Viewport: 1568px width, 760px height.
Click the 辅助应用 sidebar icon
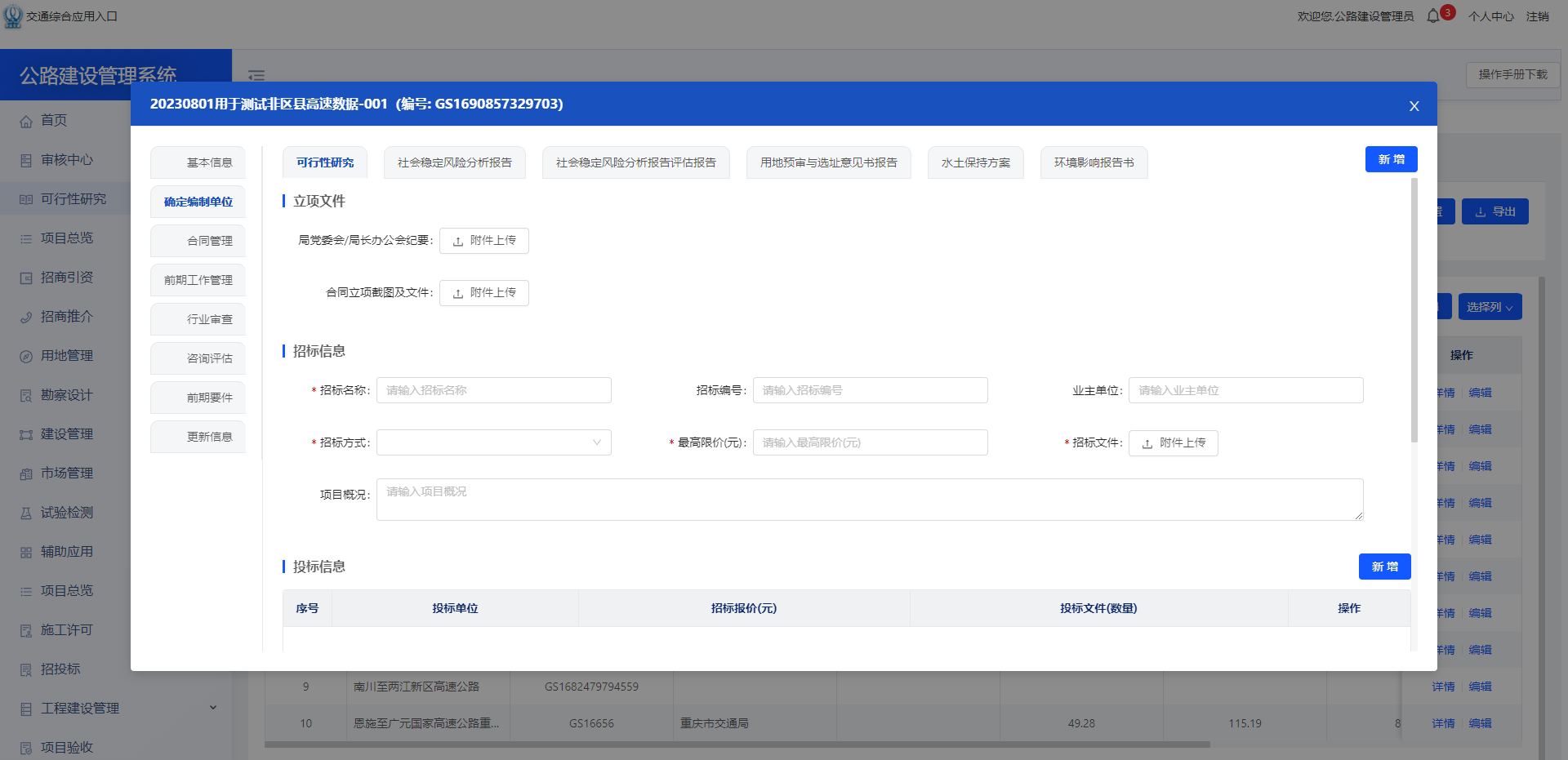point(26,552)
